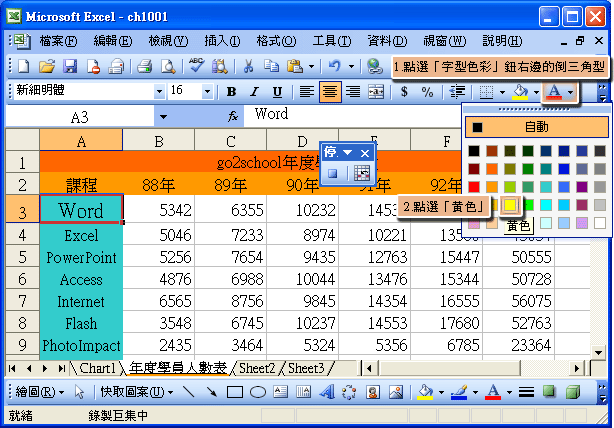Pick the yellow font color swatch
Image resolution: width=614 pixels, height=428 pixels.
[x=509, y=205]
